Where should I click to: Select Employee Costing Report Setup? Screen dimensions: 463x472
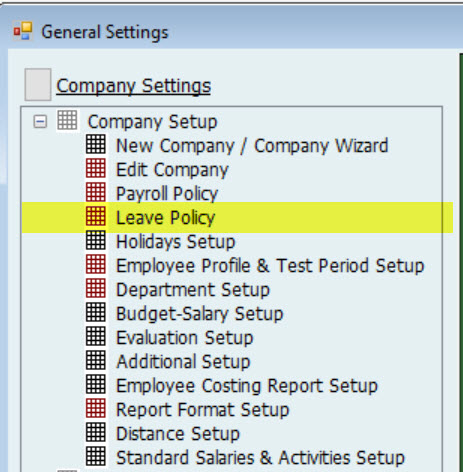click(247, 386)
